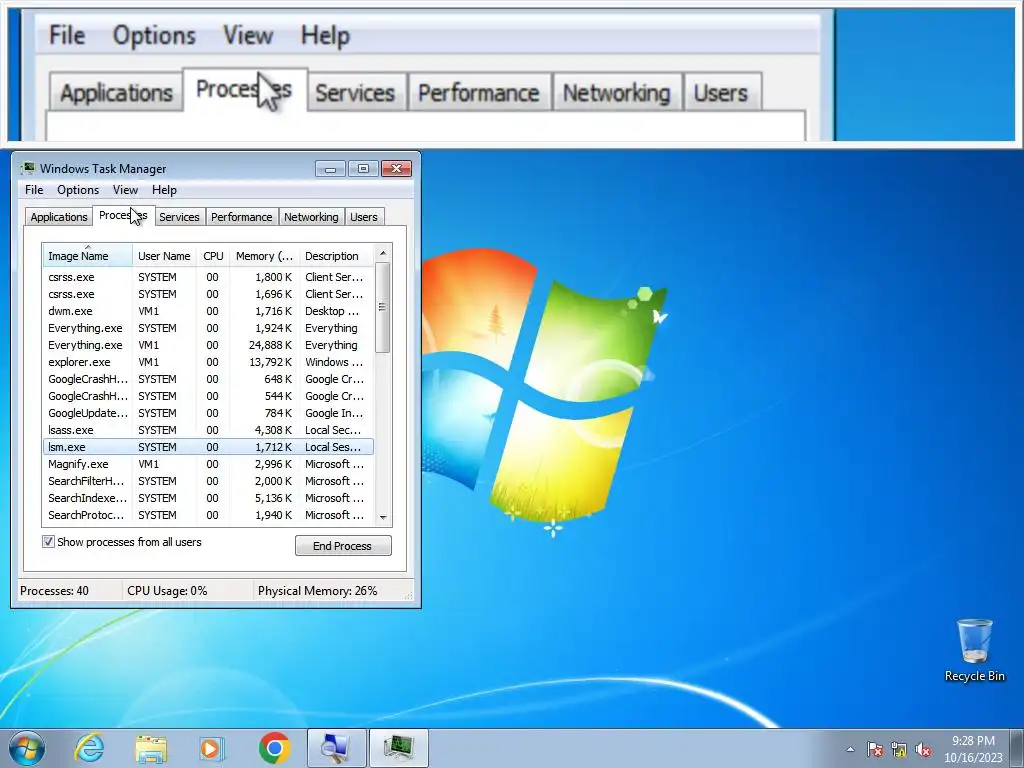Image resolution: width=1024 pixels, height=768 pixels.
Task: Open network status tray icon
Action: (899, 749)
